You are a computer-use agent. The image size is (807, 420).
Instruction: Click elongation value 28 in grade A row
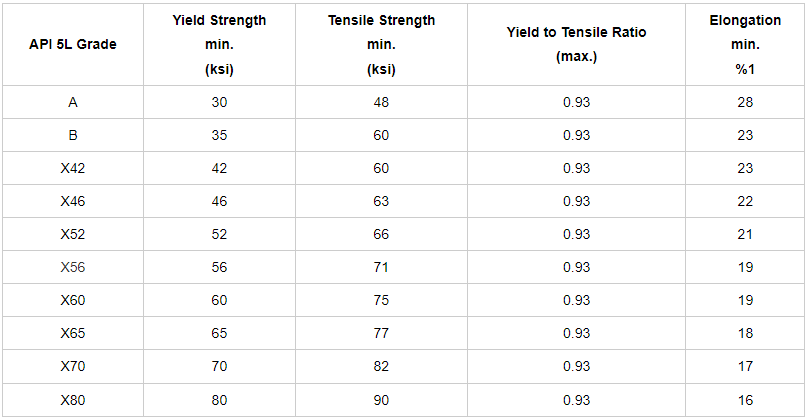(x=743, y=102)
